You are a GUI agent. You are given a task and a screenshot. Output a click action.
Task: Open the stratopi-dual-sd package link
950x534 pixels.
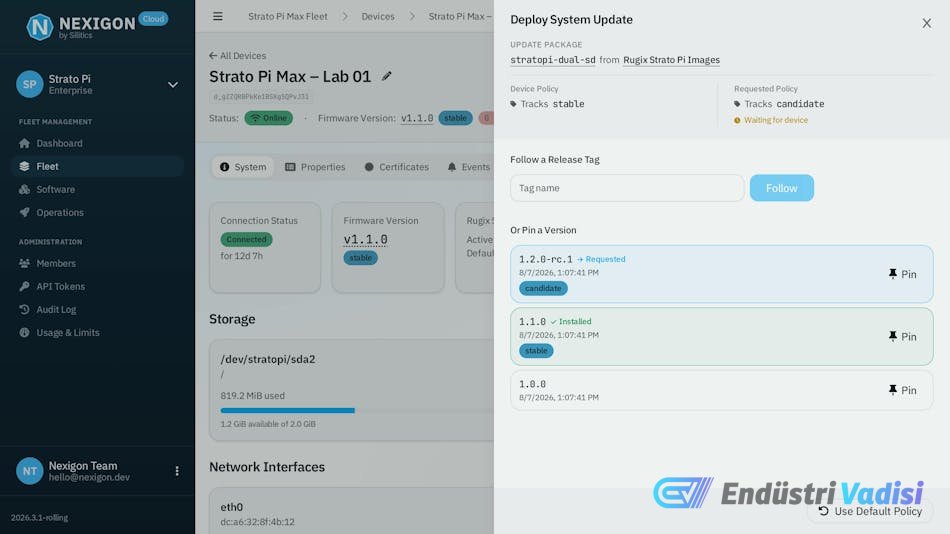tap(553, 59)
